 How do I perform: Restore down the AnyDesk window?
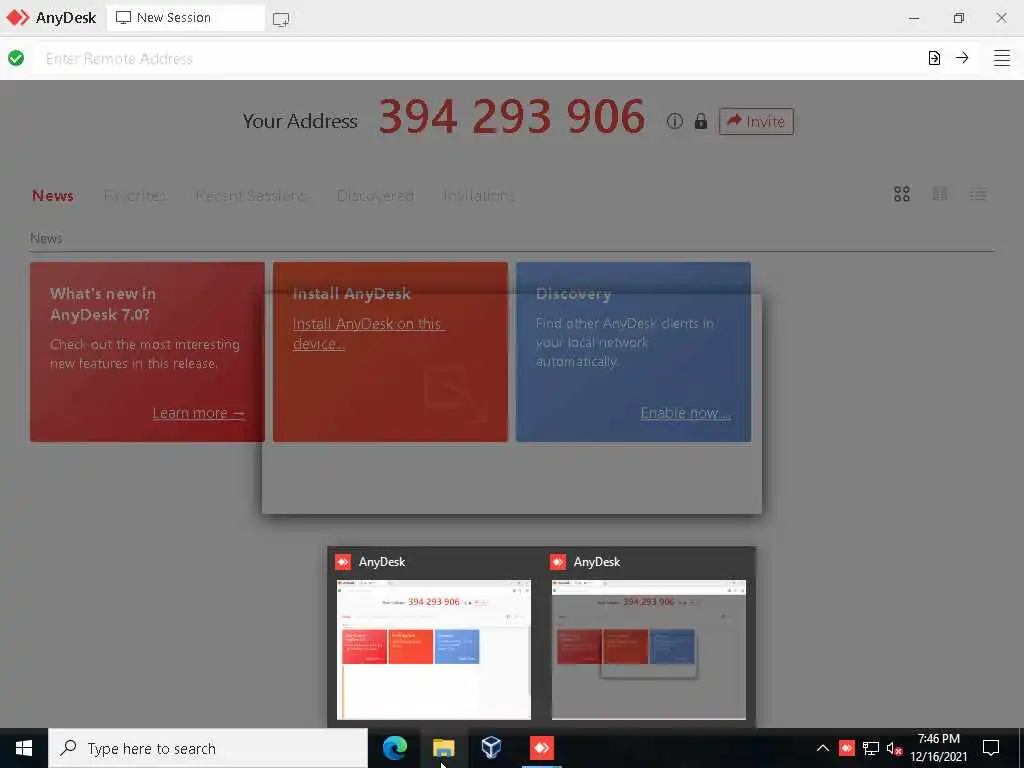[958, 18]
